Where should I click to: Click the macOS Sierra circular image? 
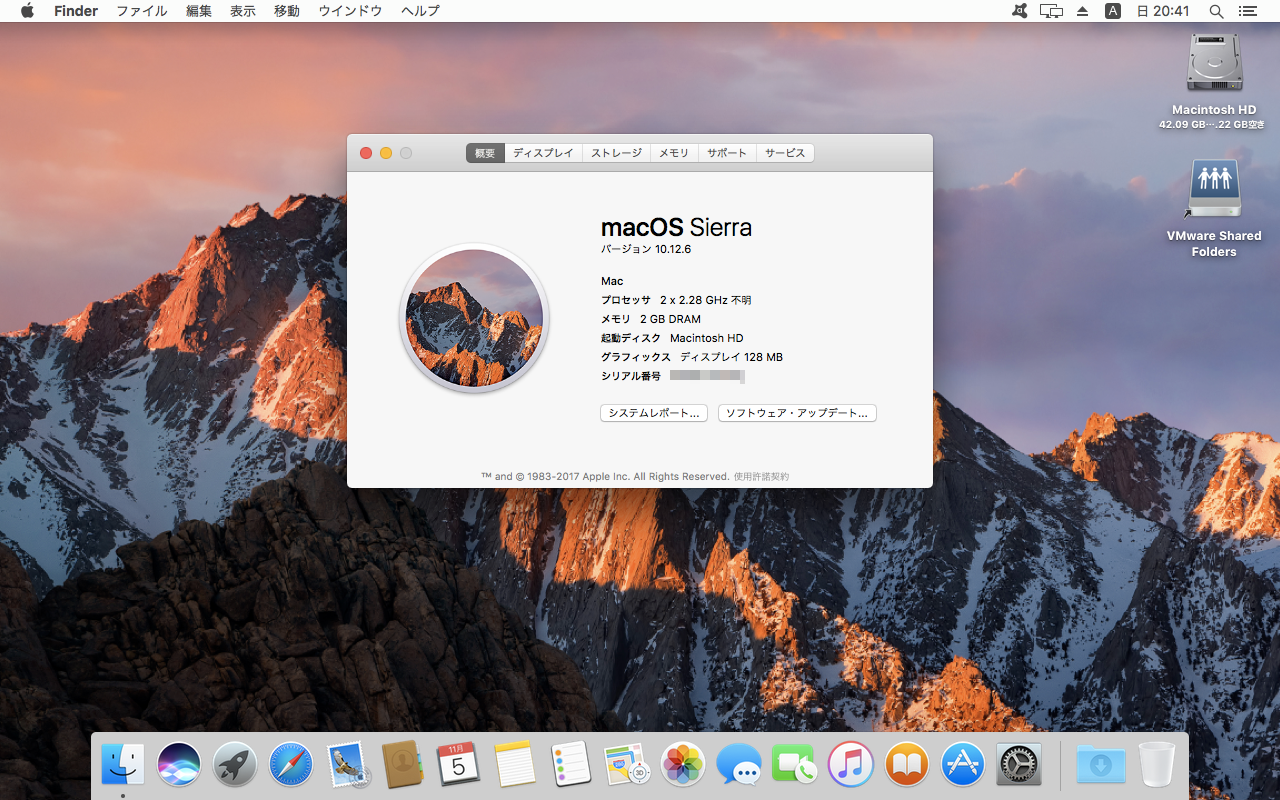(474, 318)
